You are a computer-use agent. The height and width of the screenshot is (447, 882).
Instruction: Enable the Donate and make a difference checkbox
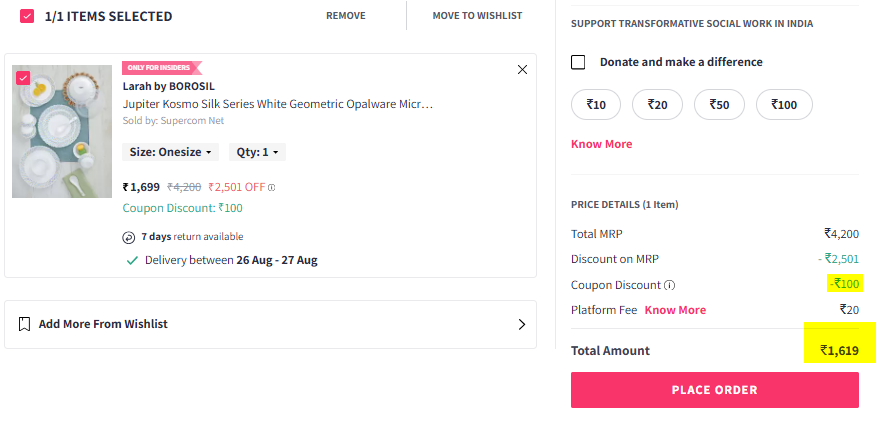coord(578,62)
